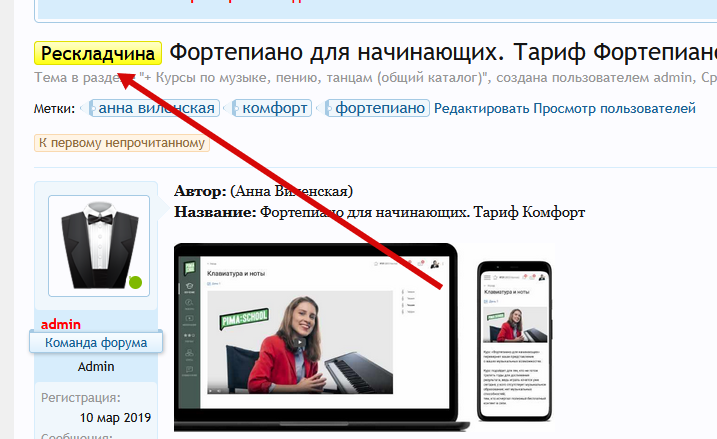Open the red admin username profile
This screenshot has height=439, width=717.
coord(61,324)
